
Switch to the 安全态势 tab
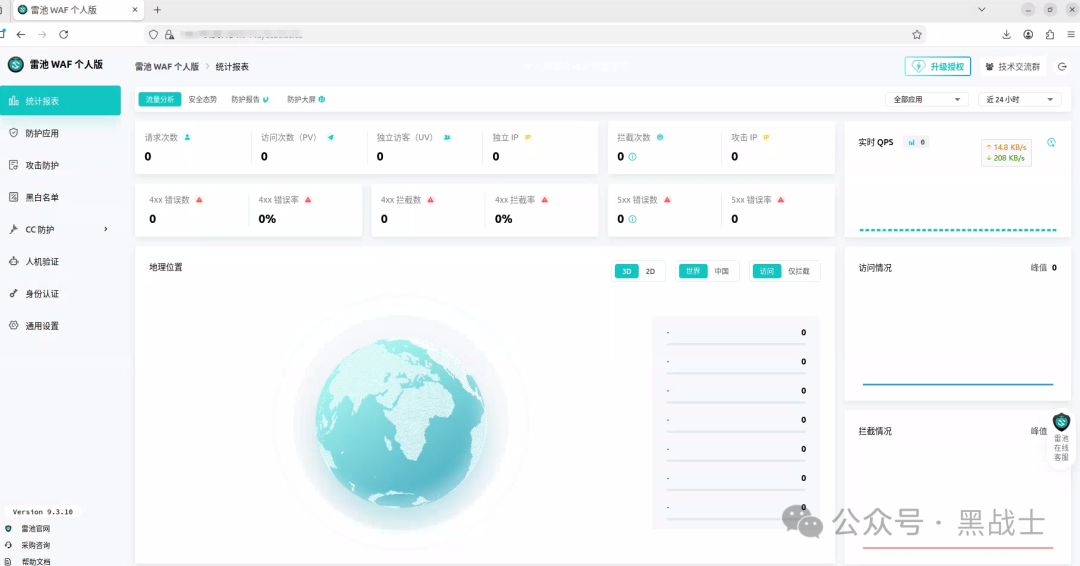pos(202,99)
